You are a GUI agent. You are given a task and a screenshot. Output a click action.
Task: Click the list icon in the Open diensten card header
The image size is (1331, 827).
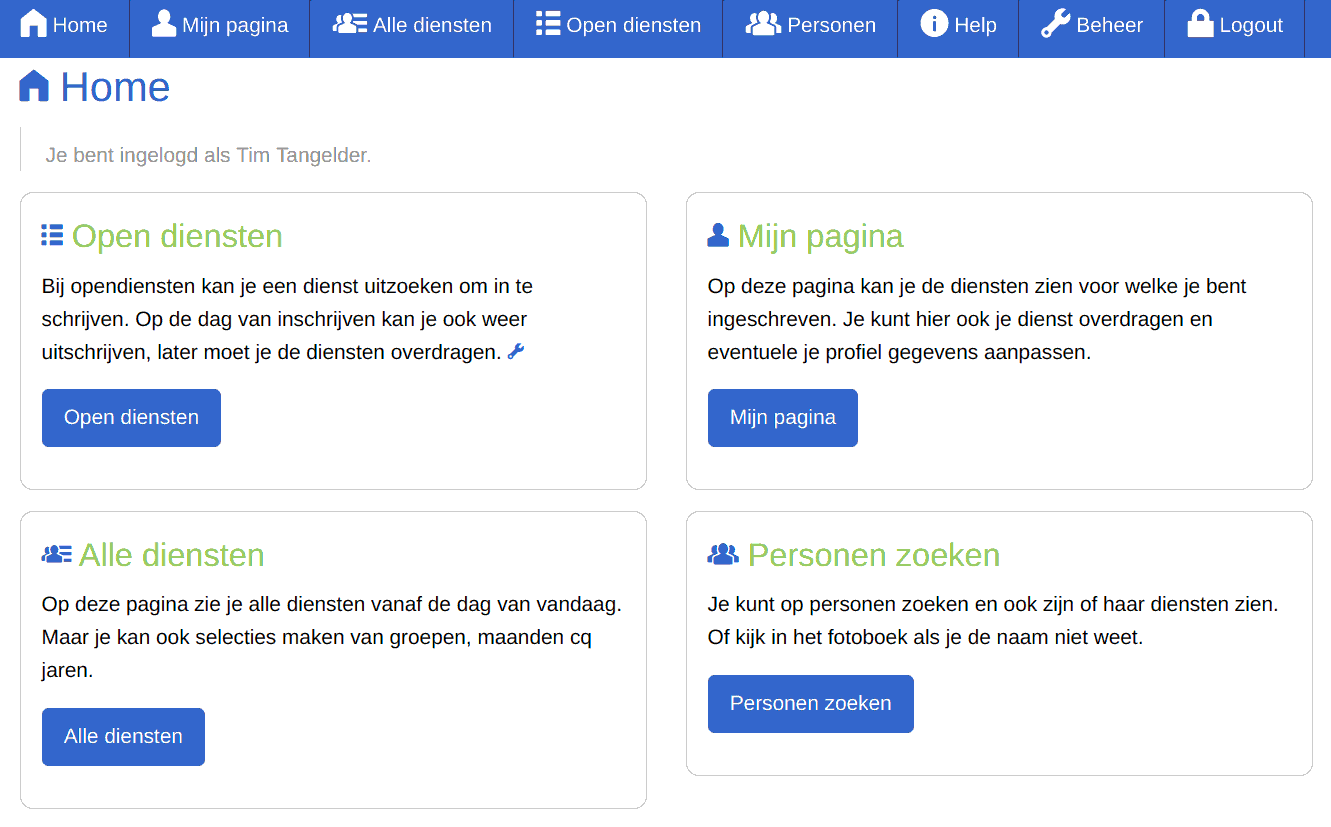[53, 235]
